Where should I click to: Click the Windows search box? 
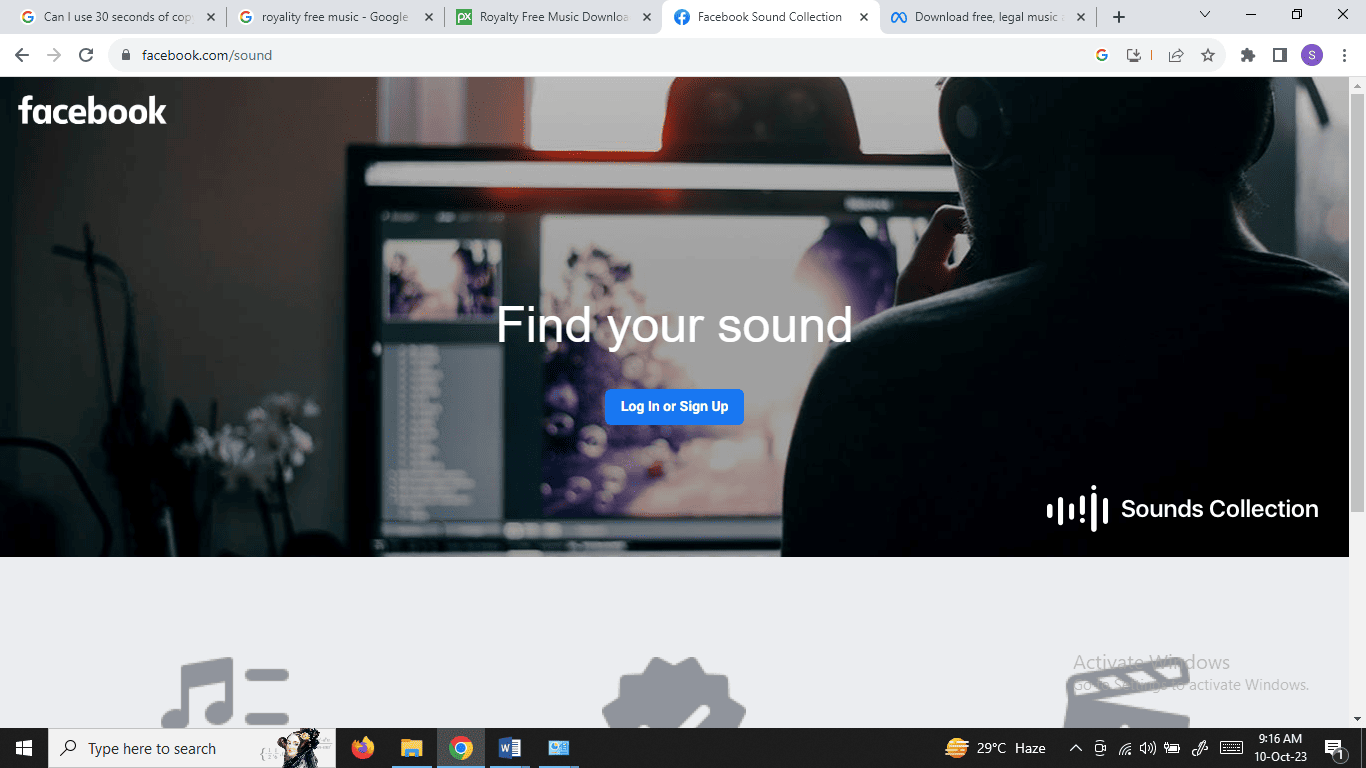point(192,748)
